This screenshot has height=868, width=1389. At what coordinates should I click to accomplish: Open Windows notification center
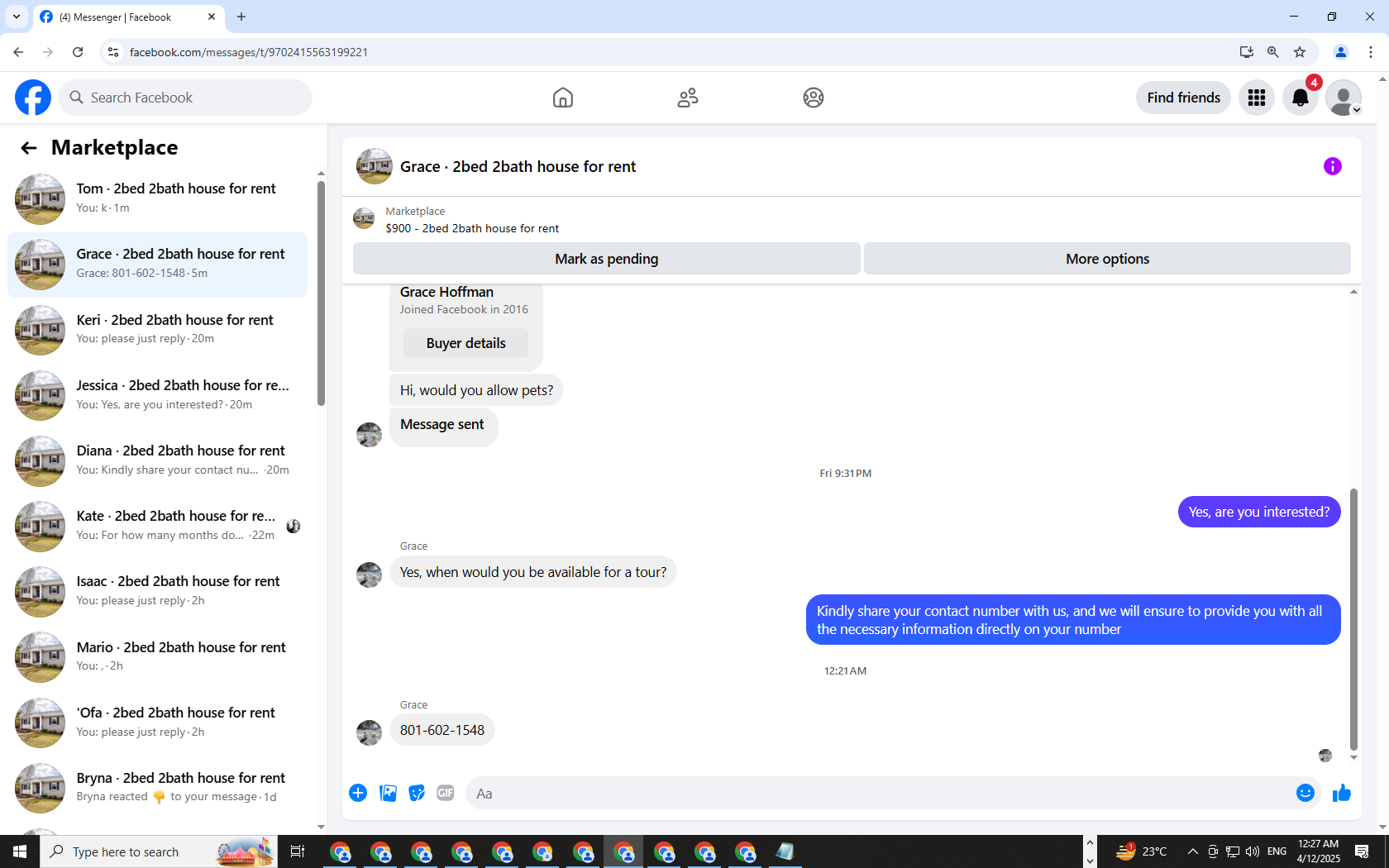(1362, 851)
